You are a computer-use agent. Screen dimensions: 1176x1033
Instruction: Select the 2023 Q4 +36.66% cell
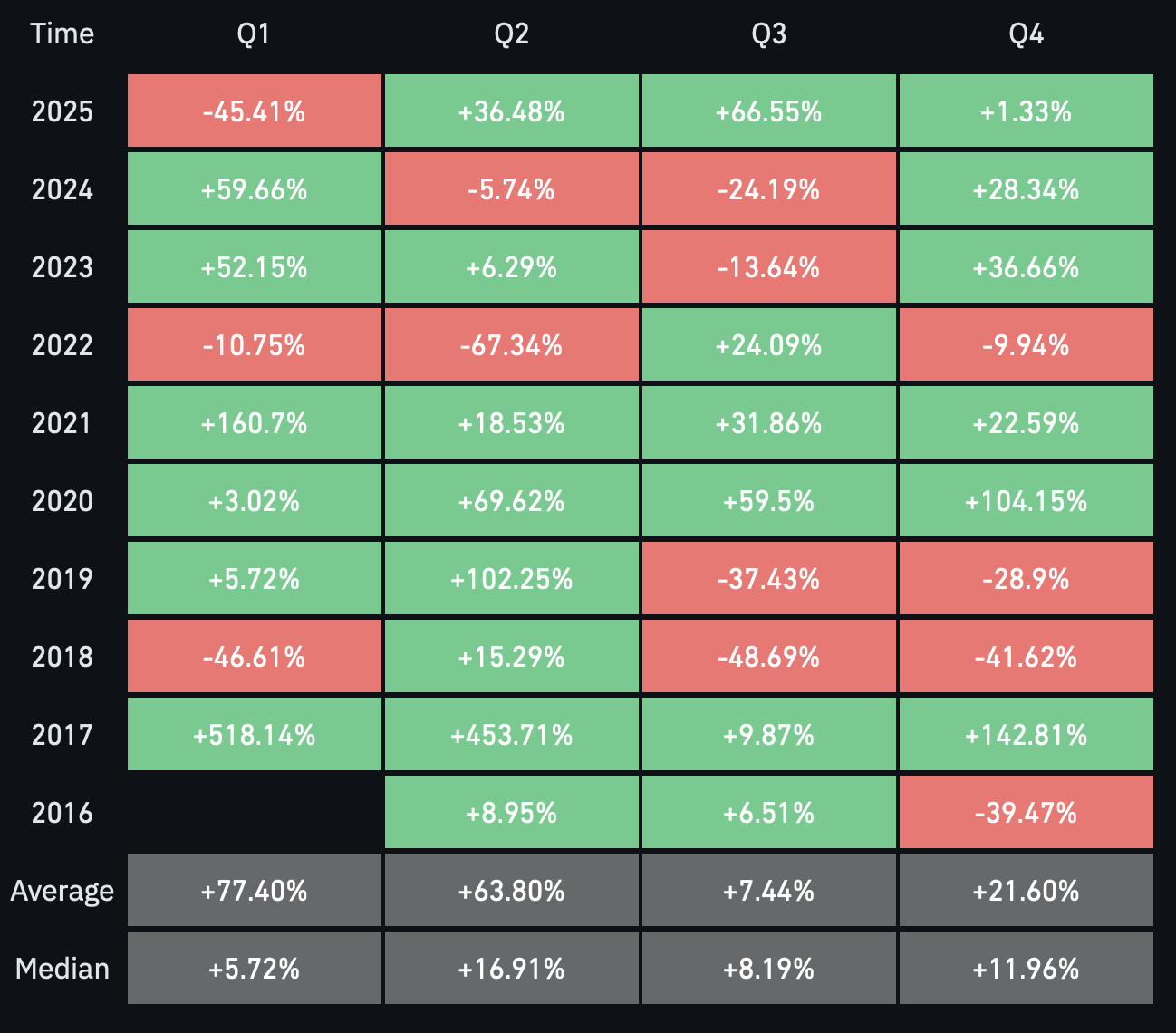point(1026,267)
